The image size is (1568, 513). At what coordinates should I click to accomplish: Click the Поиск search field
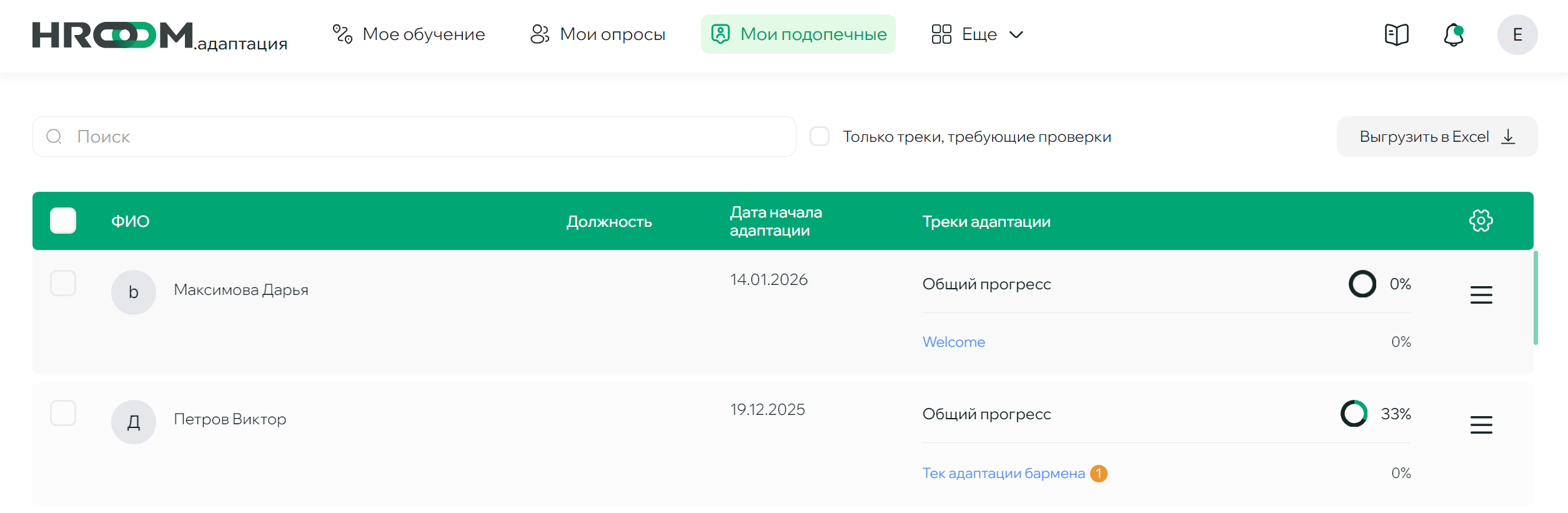tap(414, 136)
